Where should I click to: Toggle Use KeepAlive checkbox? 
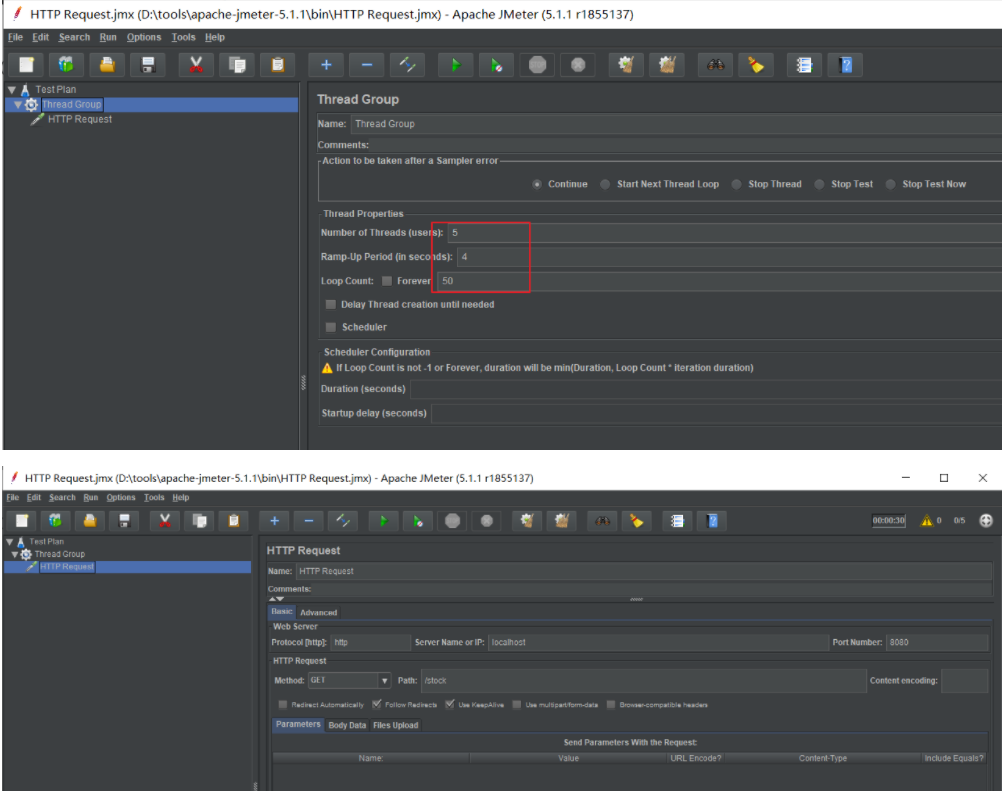450,704
